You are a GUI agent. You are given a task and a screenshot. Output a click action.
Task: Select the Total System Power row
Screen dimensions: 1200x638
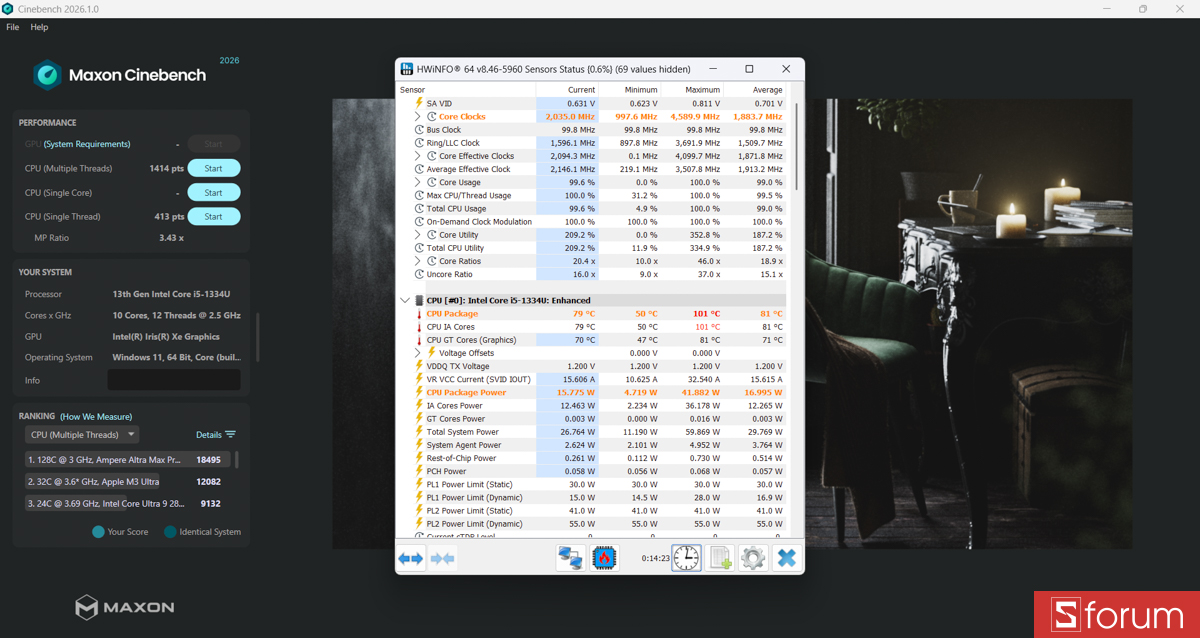(592, 432)
